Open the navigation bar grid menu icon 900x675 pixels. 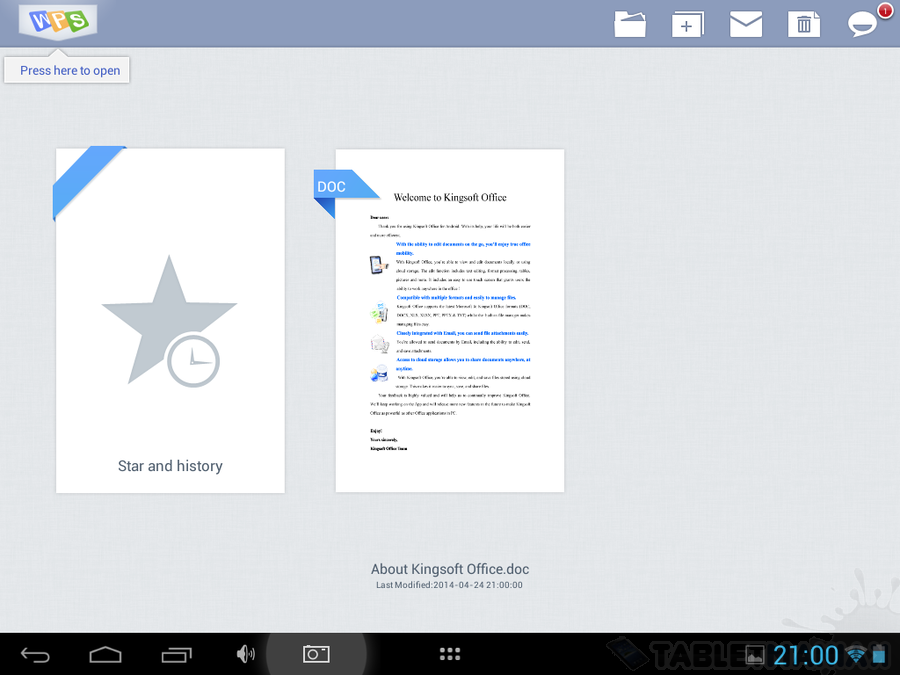(450, 654)
